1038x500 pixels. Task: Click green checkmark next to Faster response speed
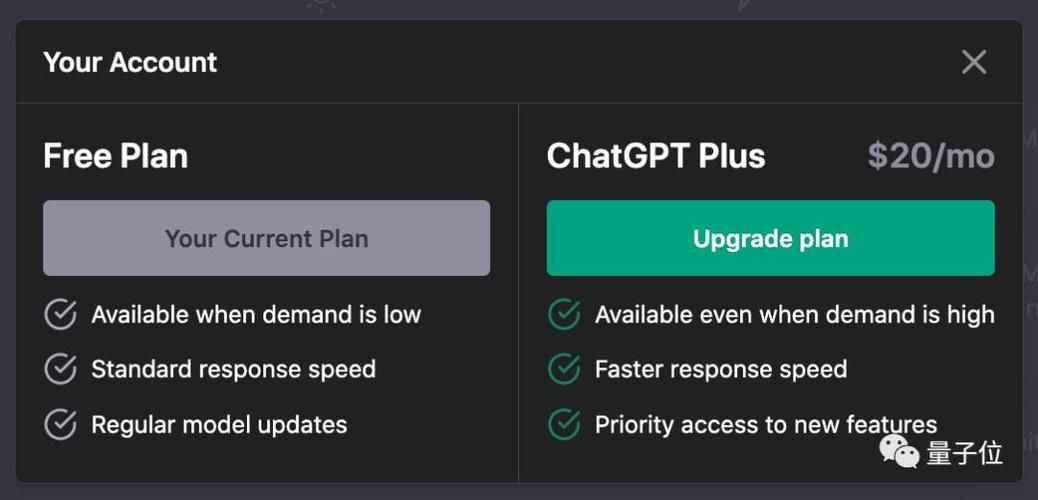coord(564,369)
